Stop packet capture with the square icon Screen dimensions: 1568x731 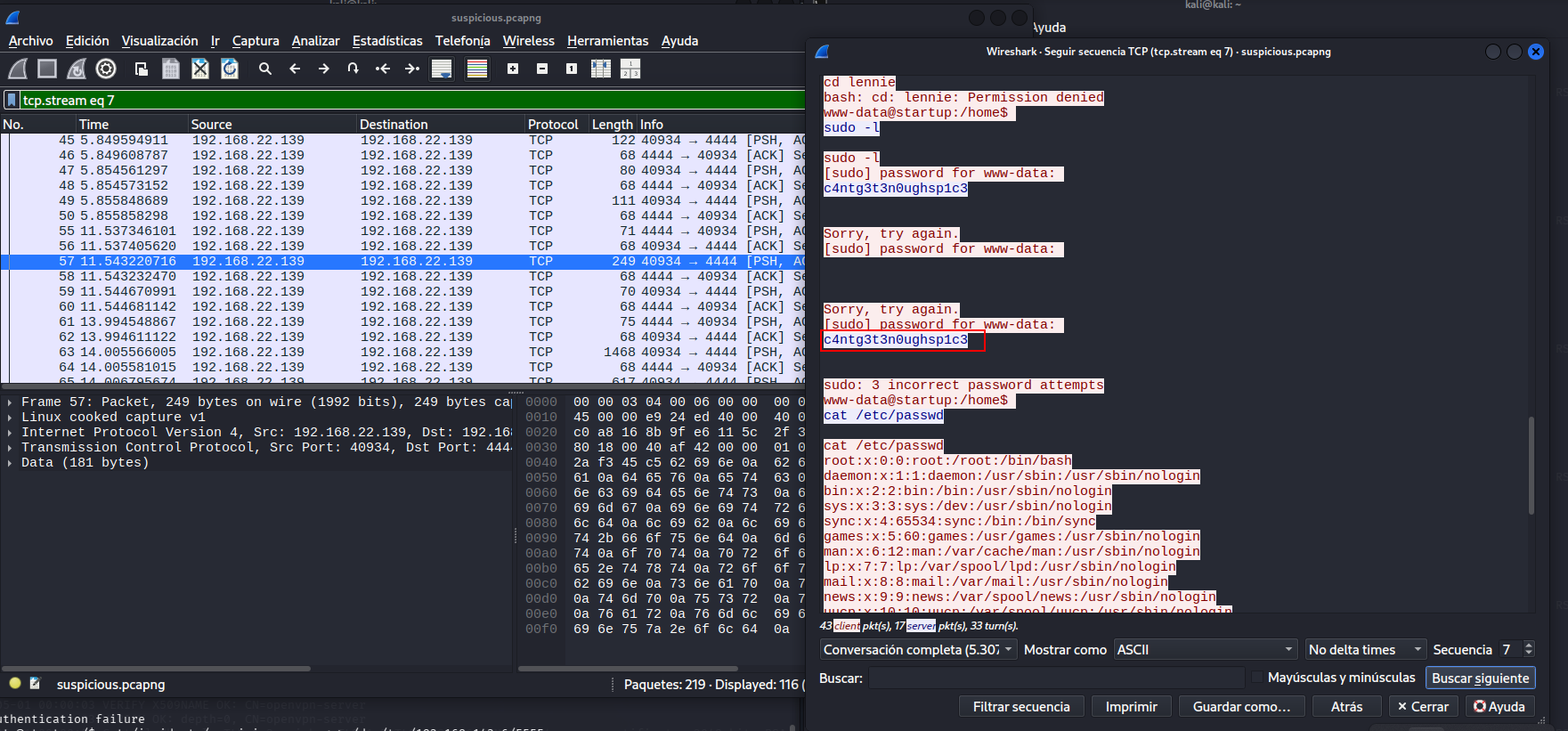coord(47,69)
